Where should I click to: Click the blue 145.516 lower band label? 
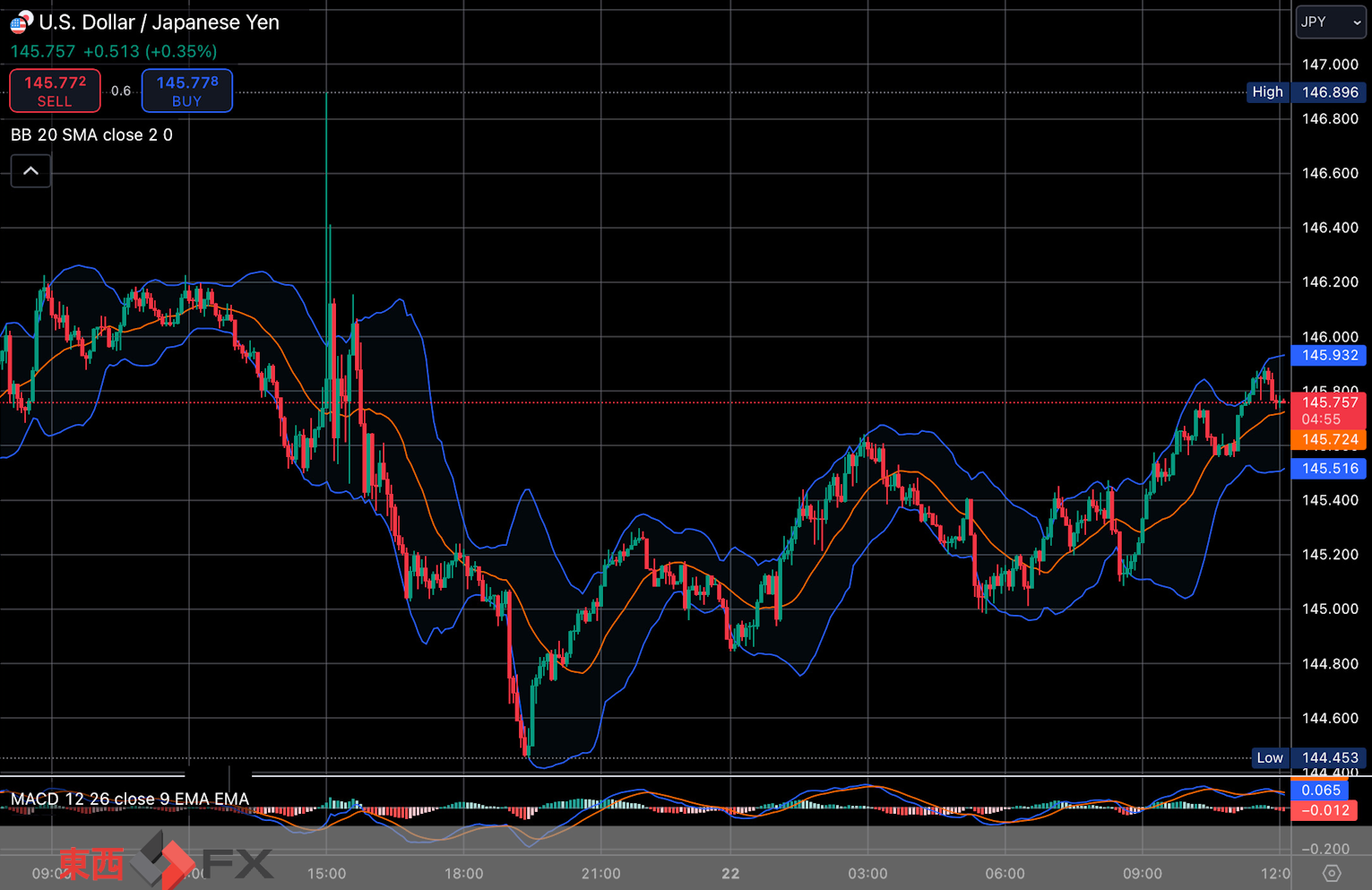tap(1330, 469)
